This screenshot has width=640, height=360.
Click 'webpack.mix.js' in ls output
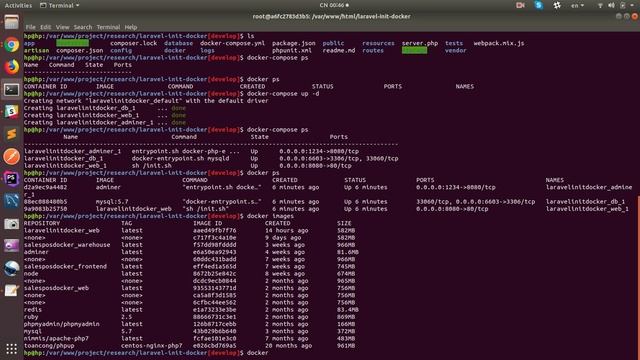tap(499, 43)
